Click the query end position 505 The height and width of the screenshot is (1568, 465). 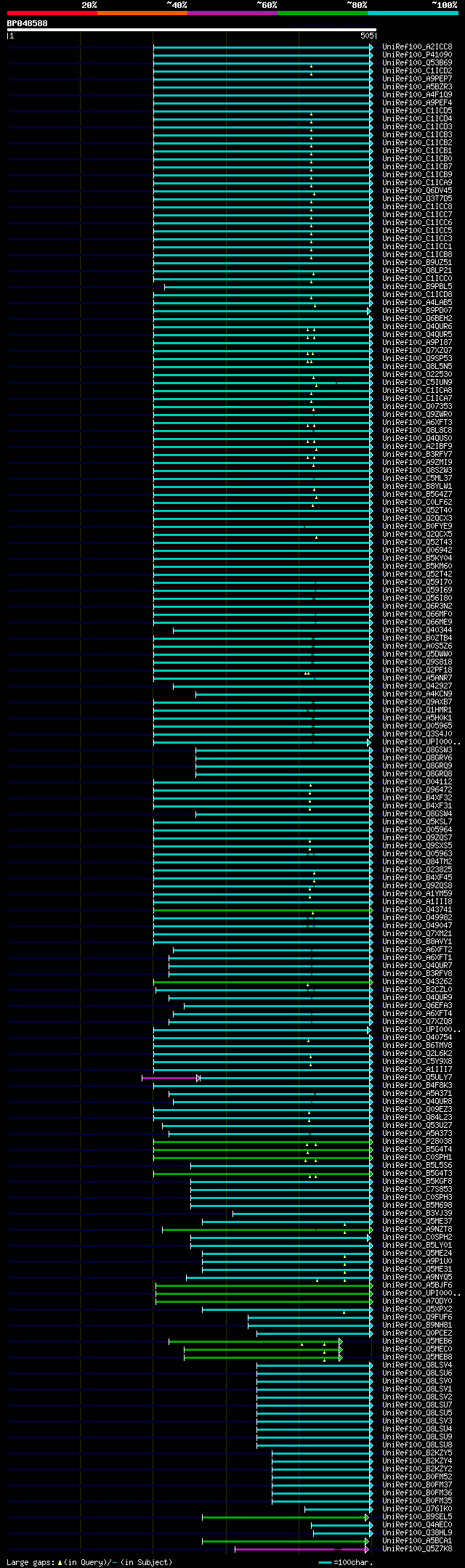[x=367, y=36]
